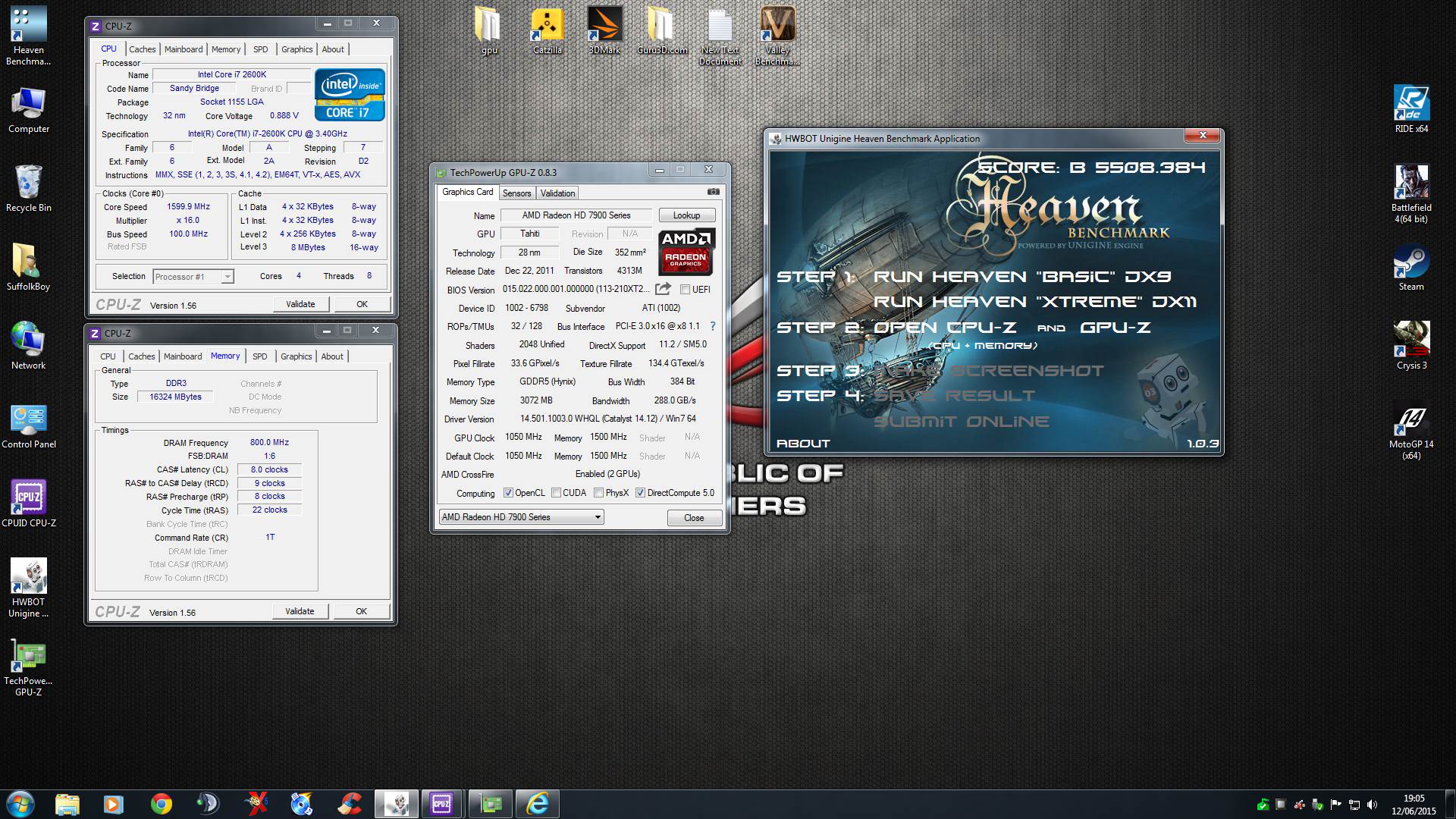Click Run Heaven "Basic" DX9 in HWBOT
Screen dimensions: 1456x819
pyautogui.click(x=1021, y=277)
